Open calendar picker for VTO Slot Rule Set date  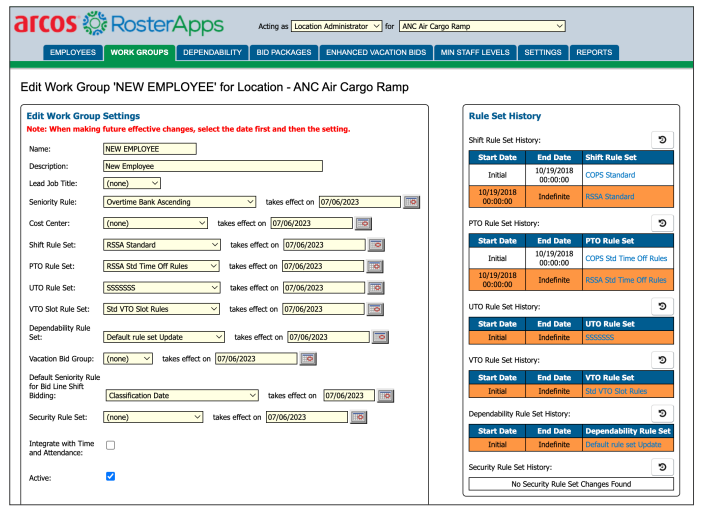pos(375,309)
